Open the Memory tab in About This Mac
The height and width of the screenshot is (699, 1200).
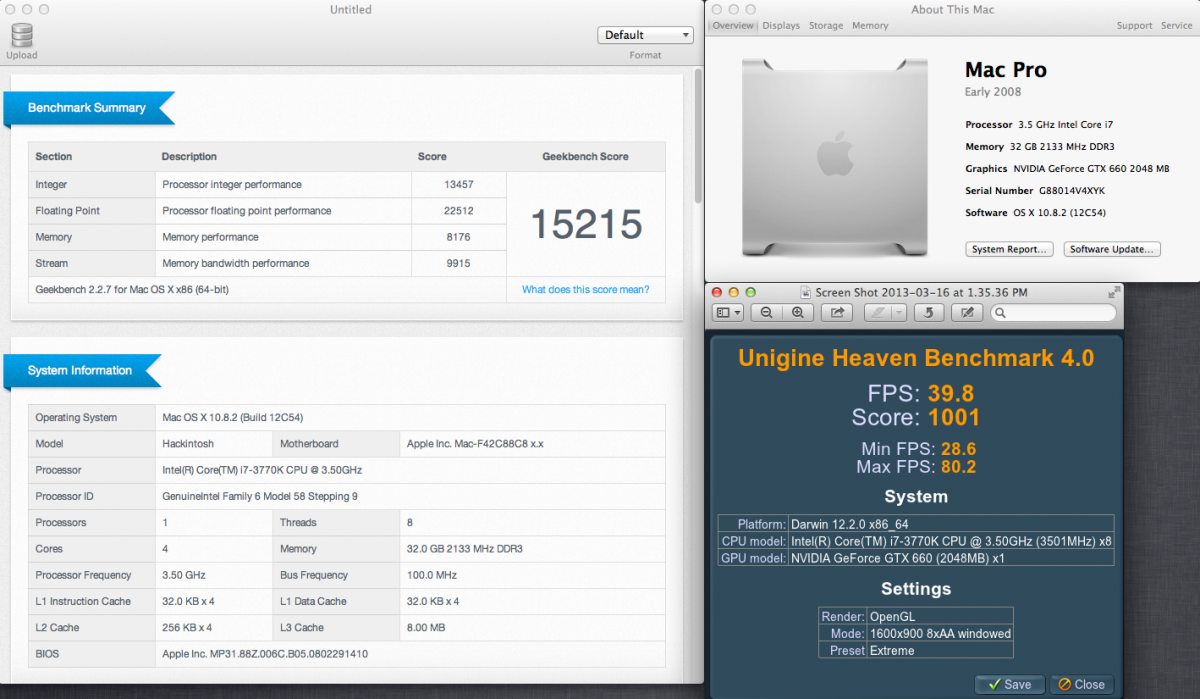[x=870, y=26]
